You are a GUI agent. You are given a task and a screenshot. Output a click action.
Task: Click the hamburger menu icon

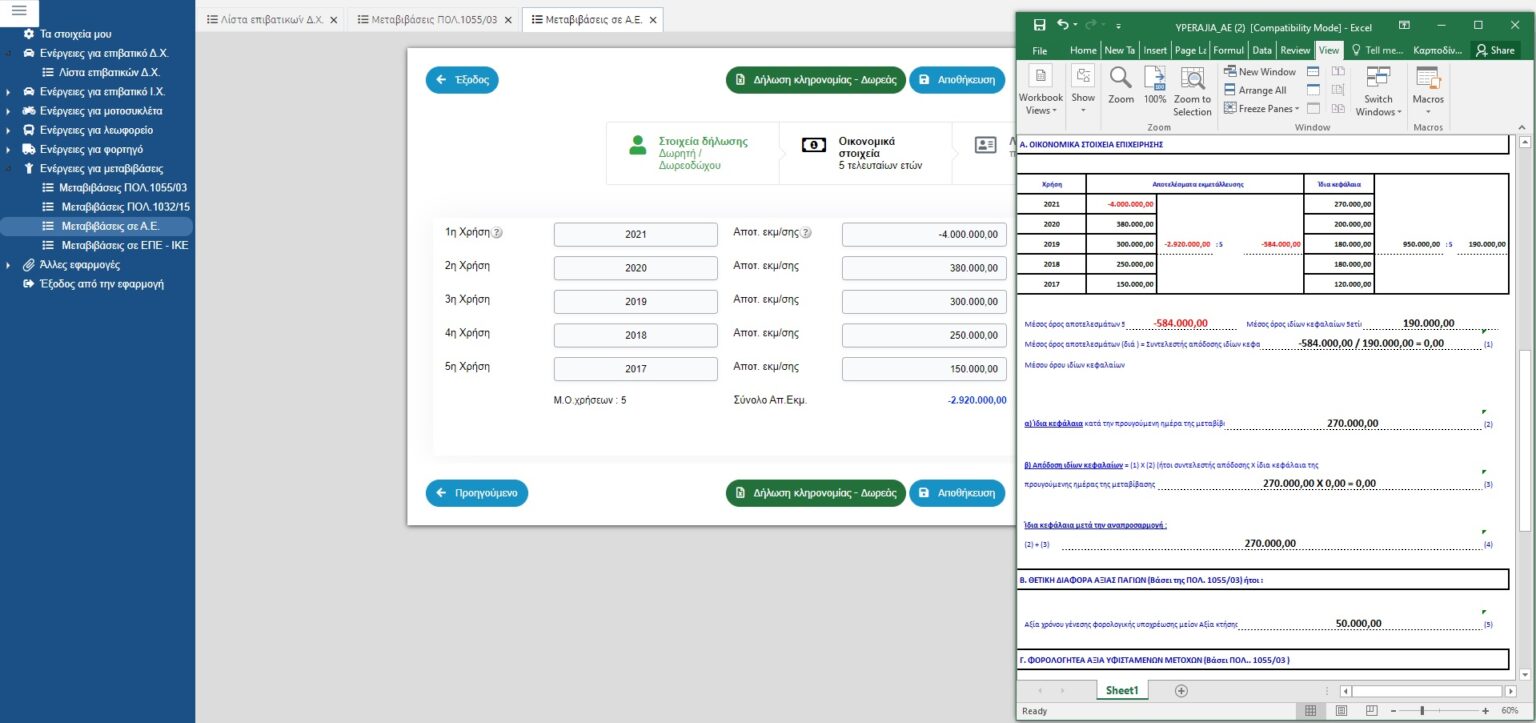pos(18,10)
